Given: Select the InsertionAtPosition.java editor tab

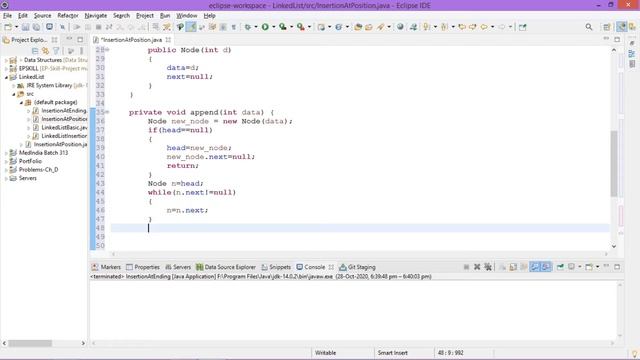Looking at the screenshot, I should point(131,40).
